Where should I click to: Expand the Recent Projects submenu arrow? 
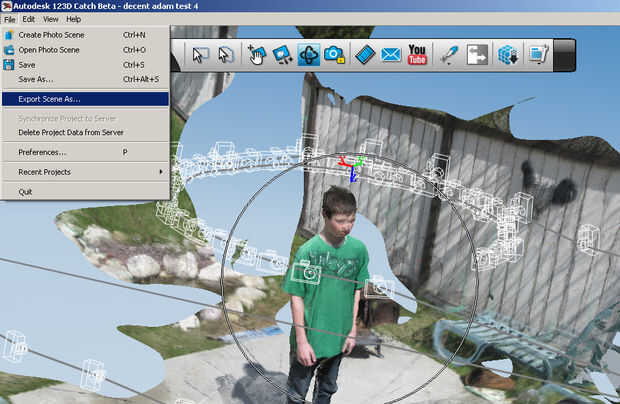pos(161,172)
